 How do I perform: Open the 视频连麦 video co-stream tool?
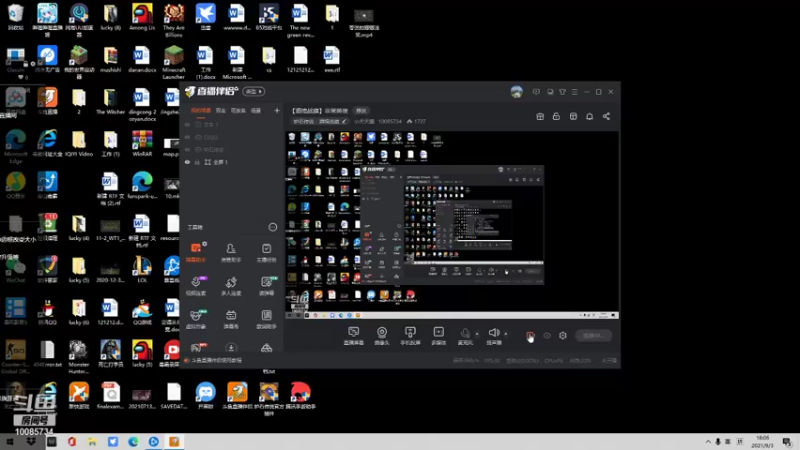pos(196,286)
